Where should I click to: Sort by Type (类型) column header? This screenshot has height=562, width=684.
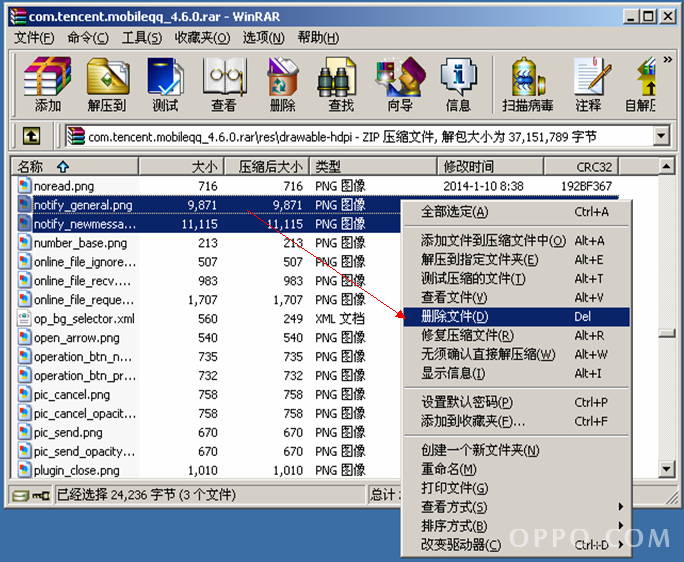[x=373, y=167]
